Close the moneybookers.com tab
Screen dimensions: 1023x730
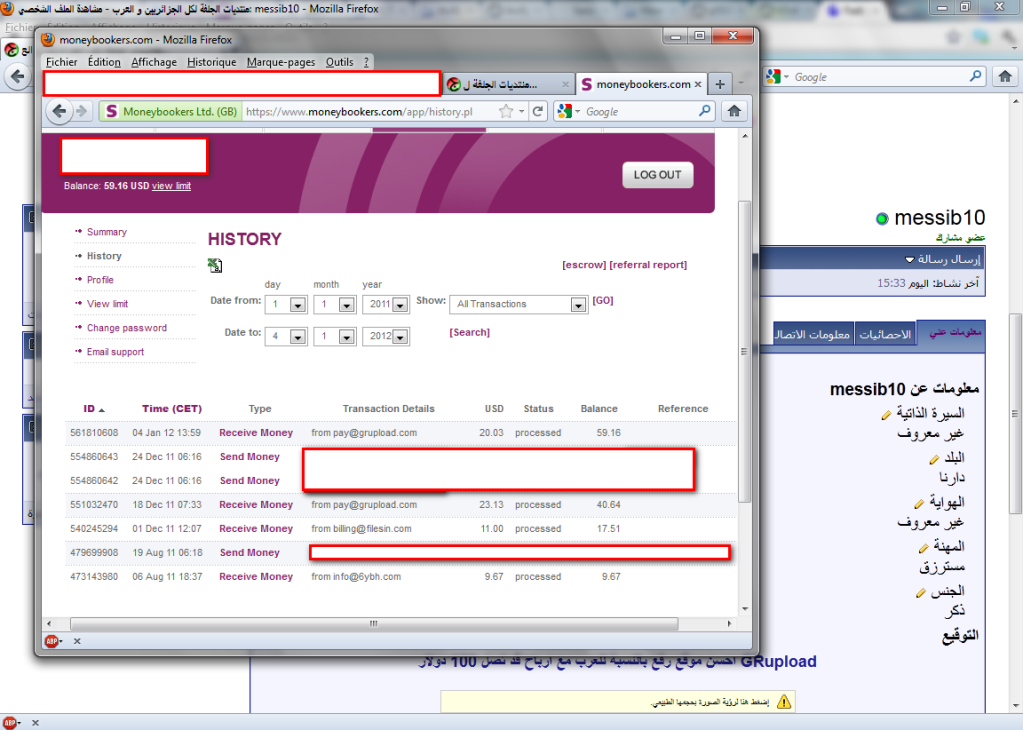click(698, 84)
